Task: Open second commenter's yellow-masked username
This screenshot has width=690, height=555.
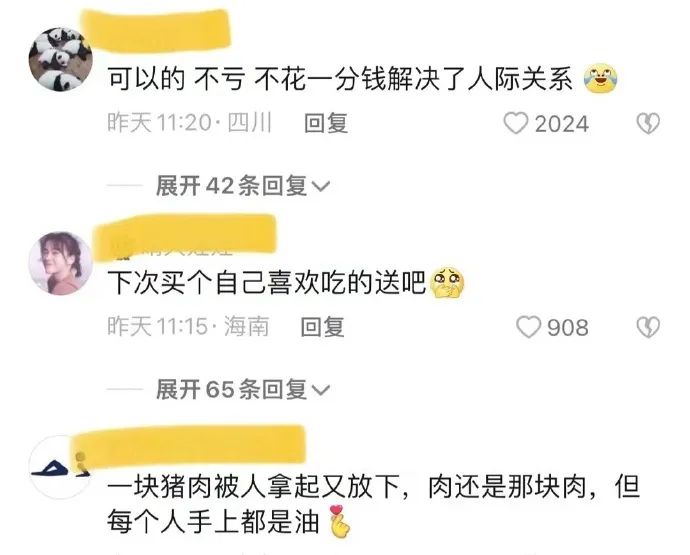Action: click(x=187, y=235)
